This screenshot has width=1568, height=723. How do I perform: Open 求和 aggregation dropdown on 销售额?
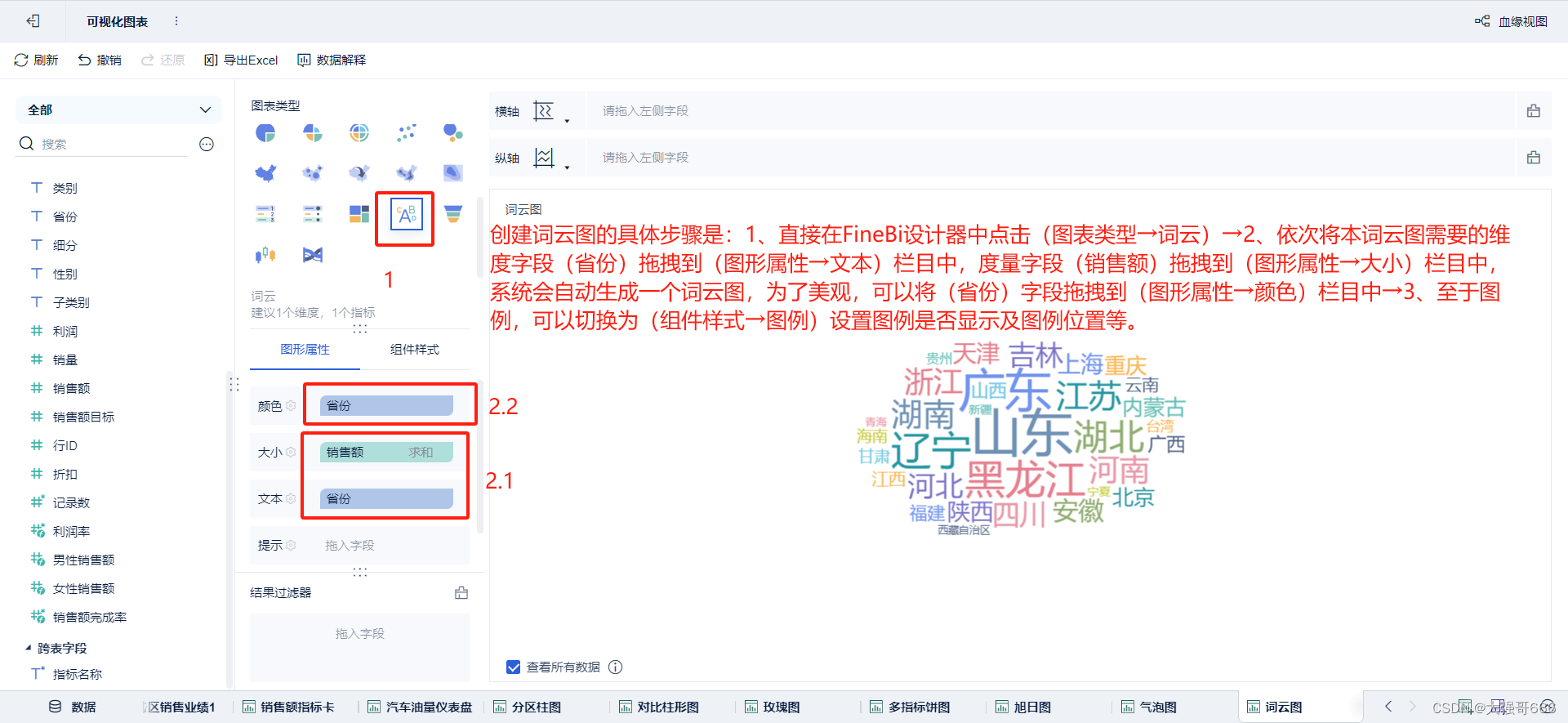coord(421,453)
